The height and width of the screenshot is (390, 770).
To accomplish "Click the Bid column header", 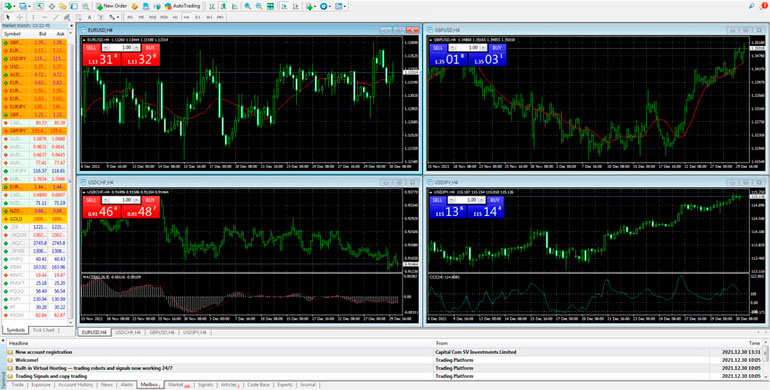I will point(42,34).
